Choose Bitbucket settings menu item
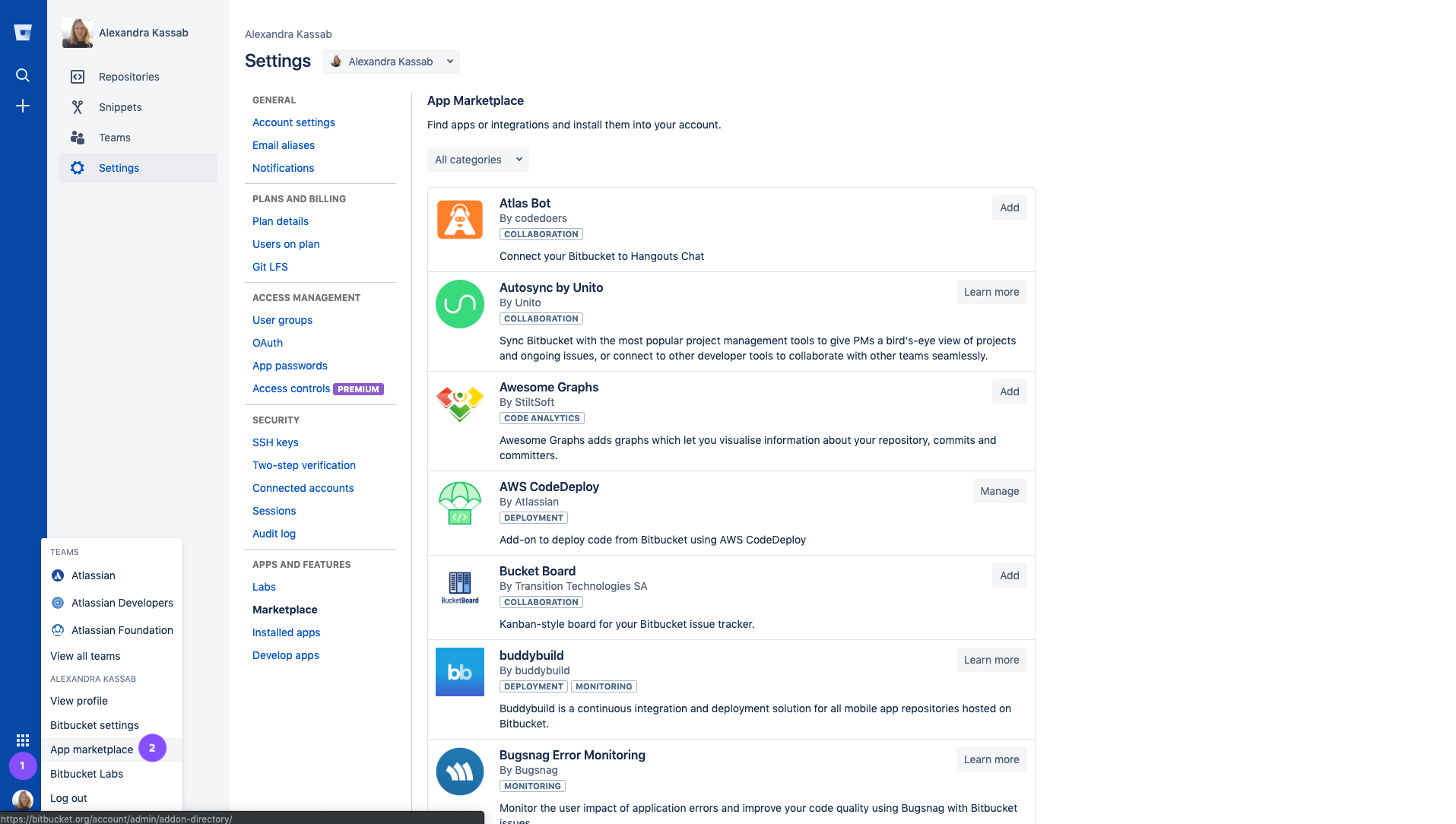Image resolution: width=1456 pixels, height=824 pixels. click(112, 725)
